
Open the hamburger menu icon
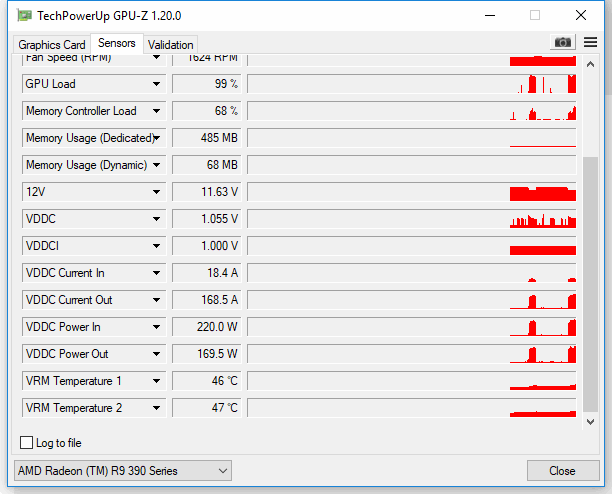click(x=590, y=42)
